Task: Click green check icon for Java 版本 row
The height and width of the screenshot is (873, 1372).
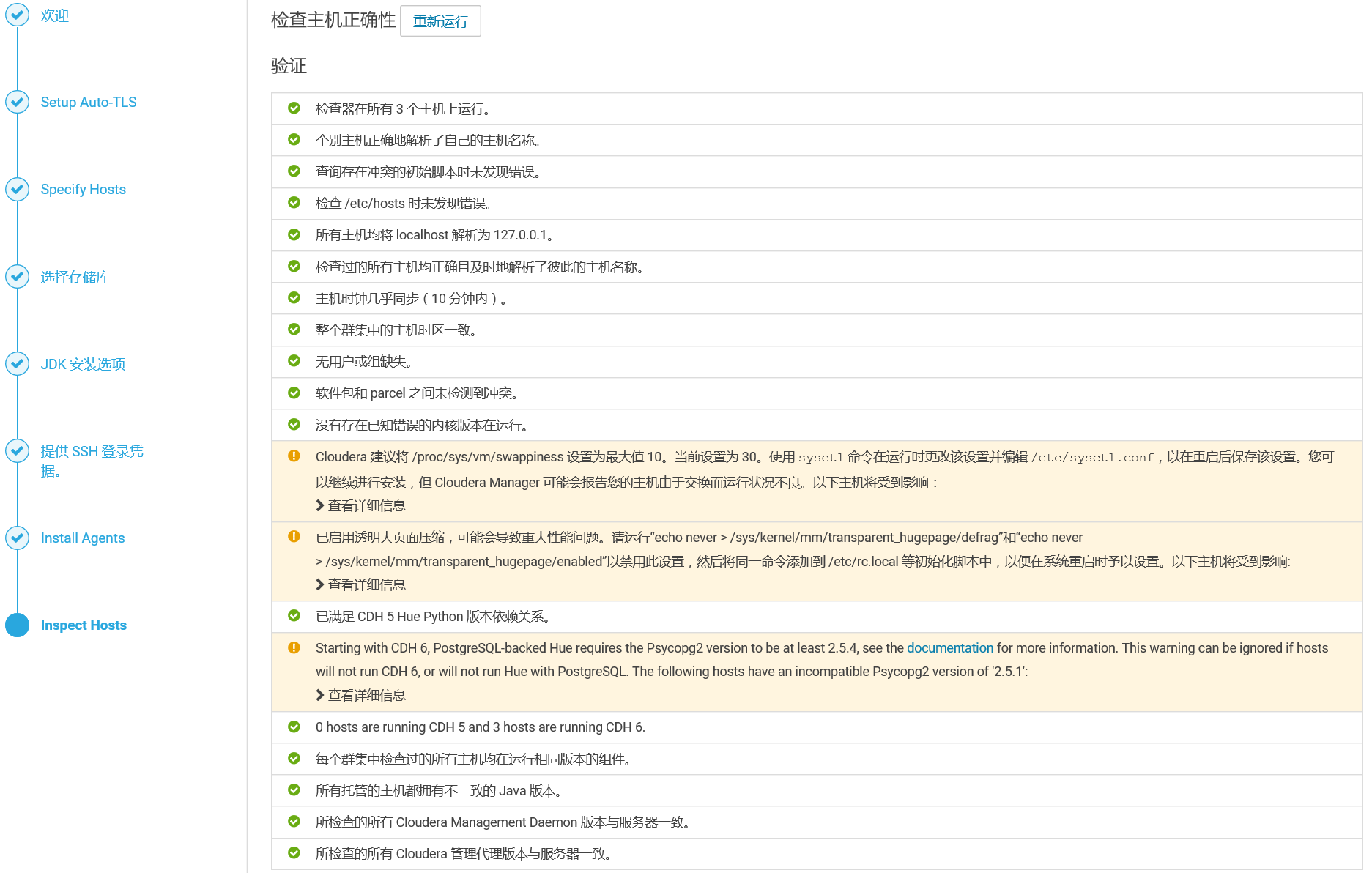Action: point(294,790)
